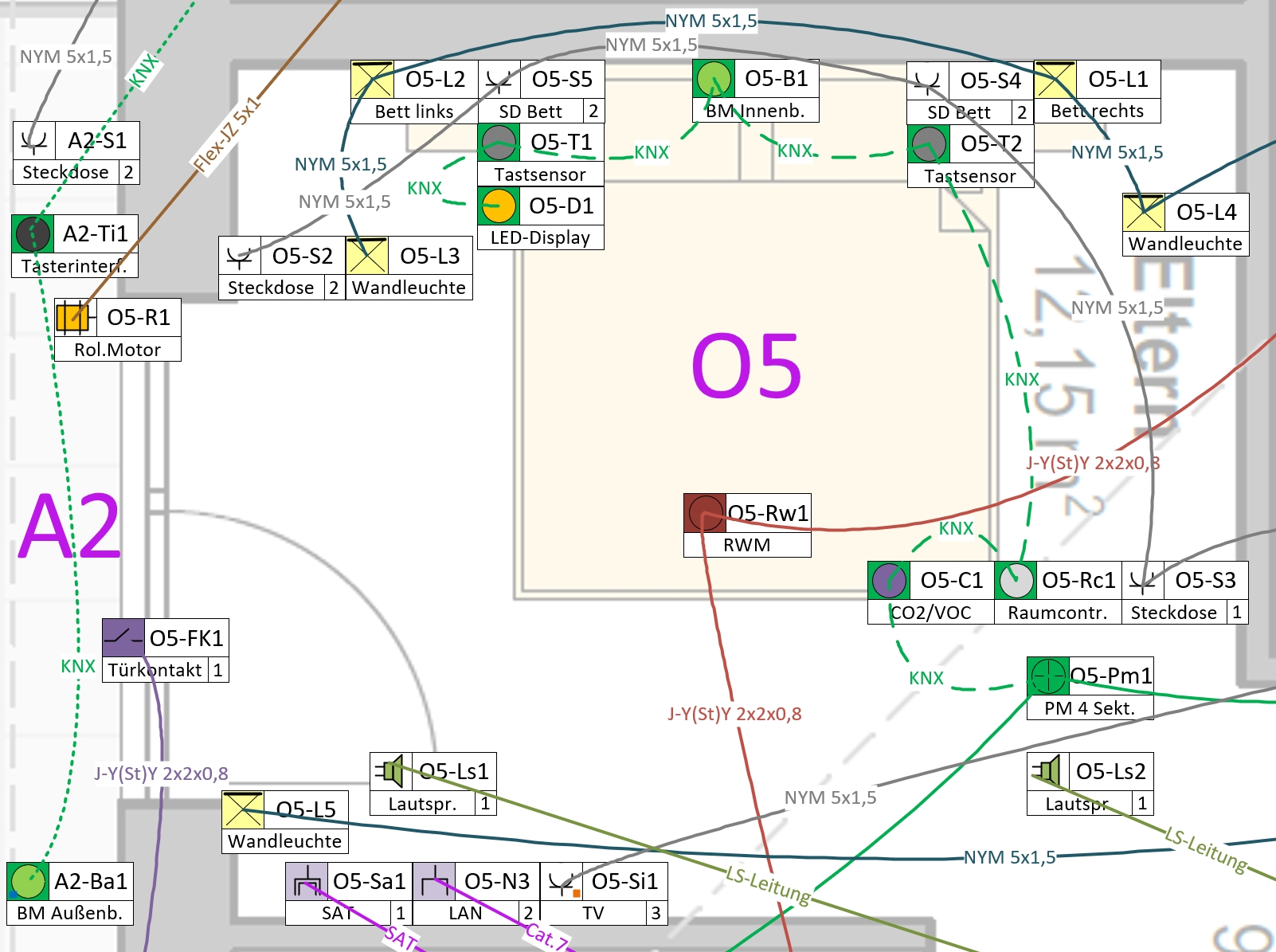The height and width of the screenshot is (952, 1276).
Task: Click the Flex-JZ 5x1 cable label
Action: 226,135
